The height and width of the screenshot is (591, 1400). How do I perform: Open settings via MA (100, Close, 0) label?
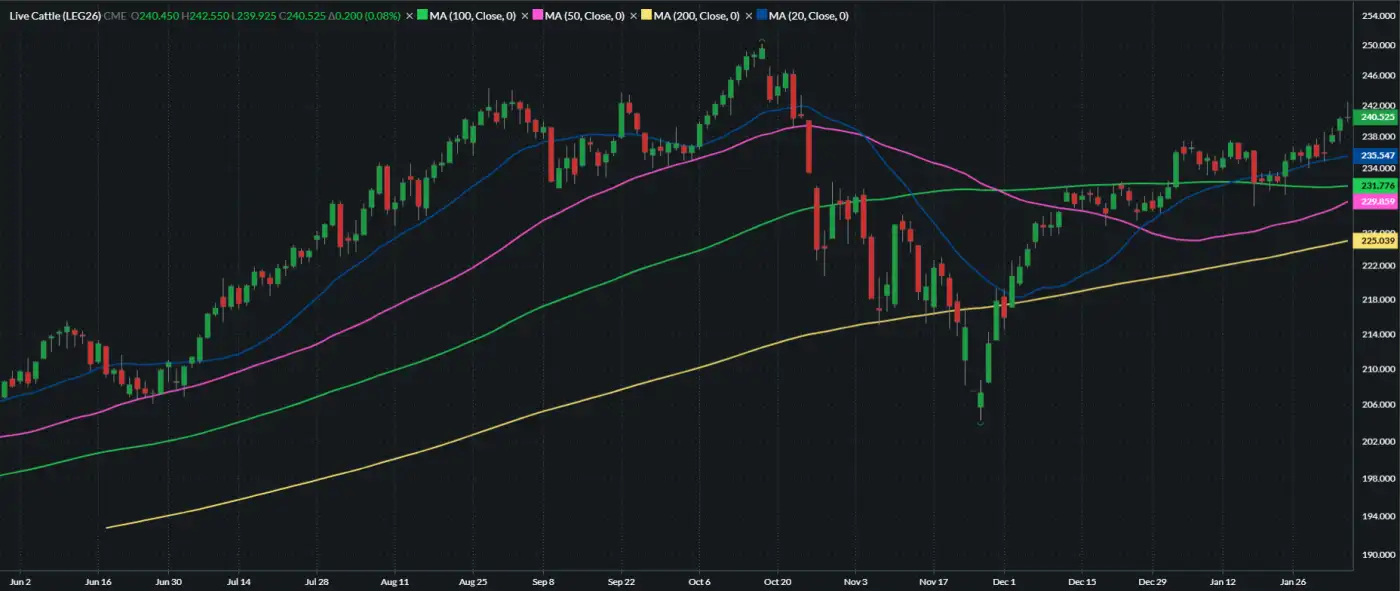point(474,16)
